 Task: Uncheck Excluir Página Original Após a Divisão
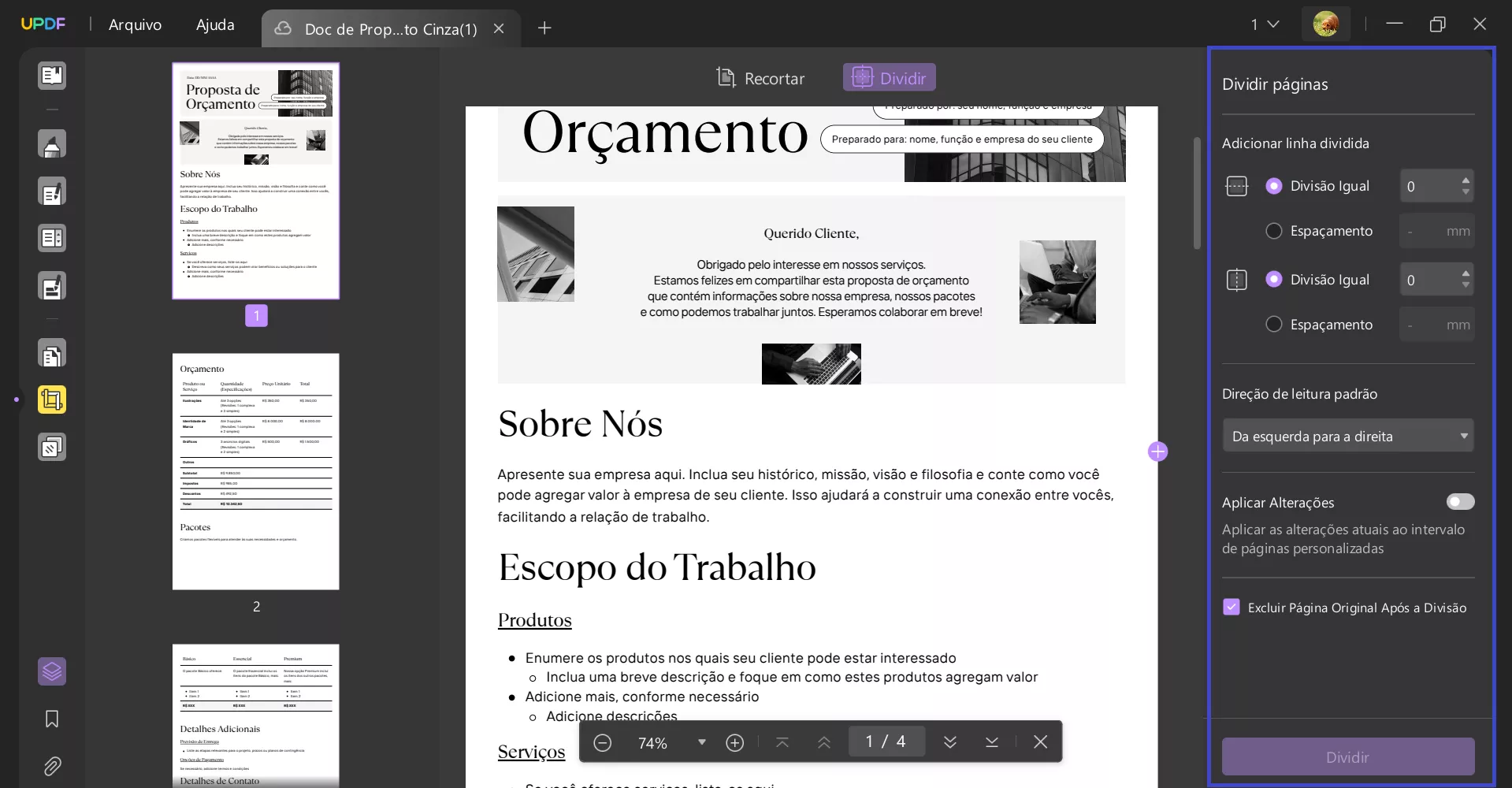(x=1231, y=607)
